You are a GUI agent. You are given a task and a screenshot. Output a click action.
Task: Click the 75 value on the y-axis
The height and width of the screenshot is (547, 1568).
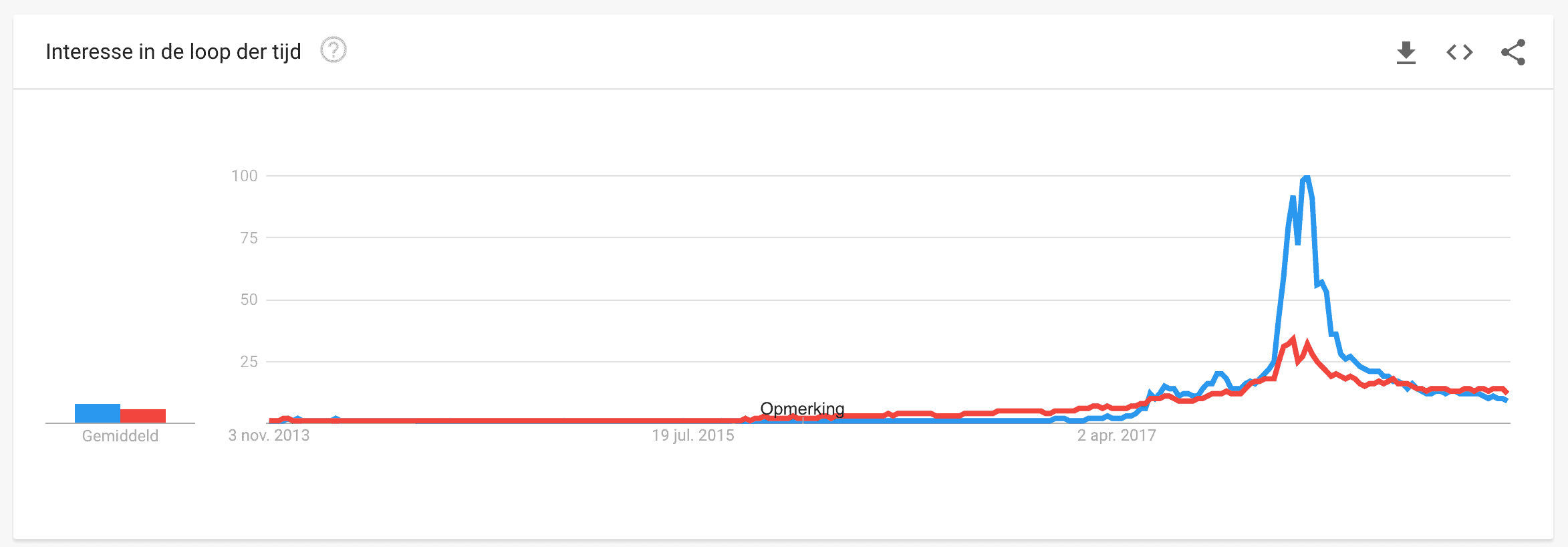tap(249, 238)
